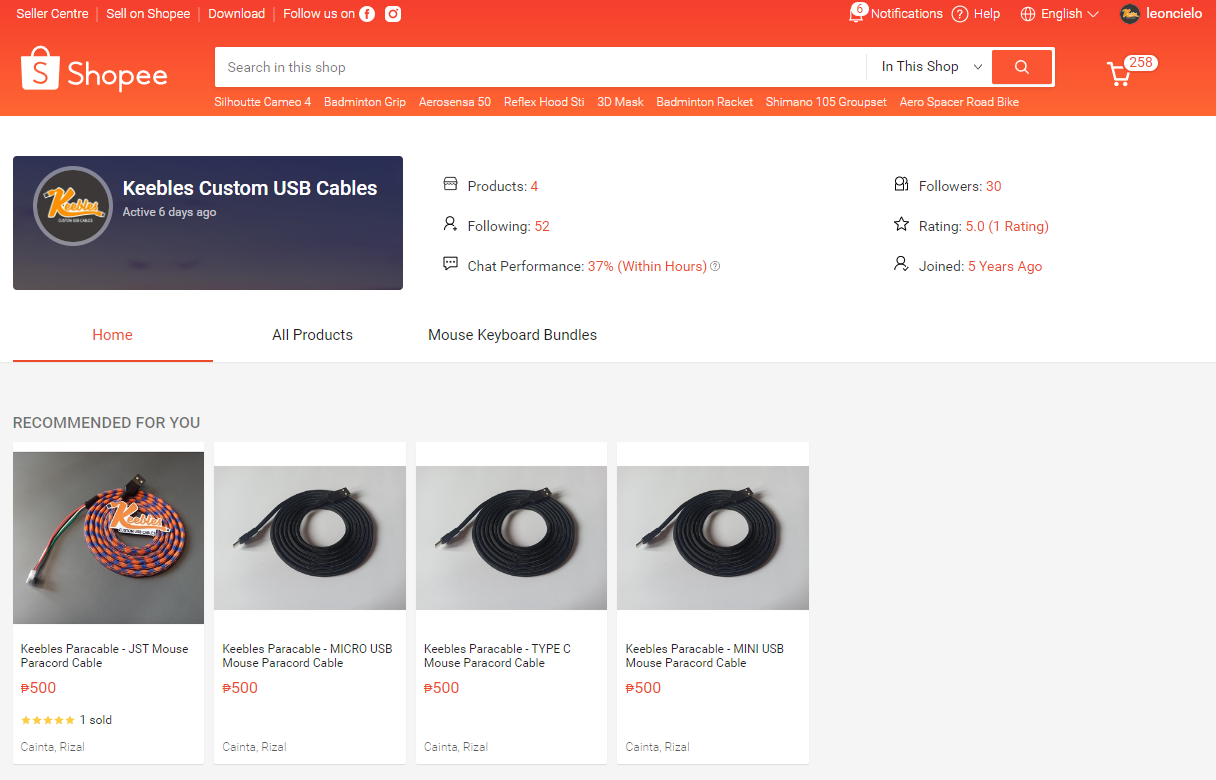Viewport: 1216px width, 780px height.
Task: Open the MINI USB cable product image
Action: click(713, 538)
